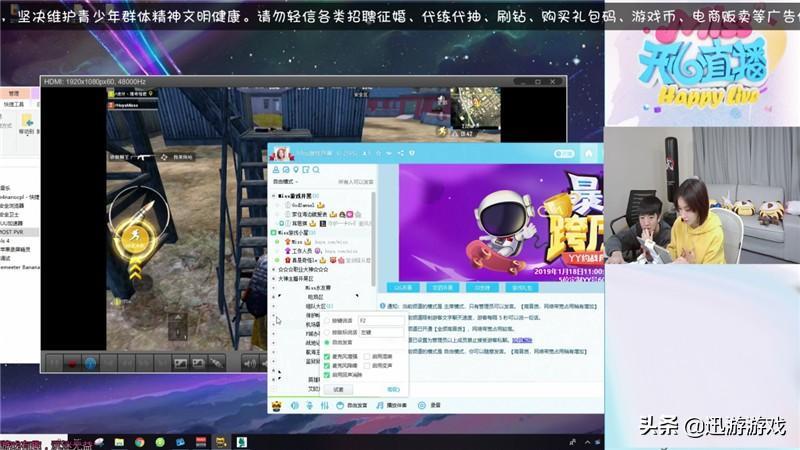Select the 按鼠标说话 radio button
Screen dimensions: 800x450
point(327,332)
